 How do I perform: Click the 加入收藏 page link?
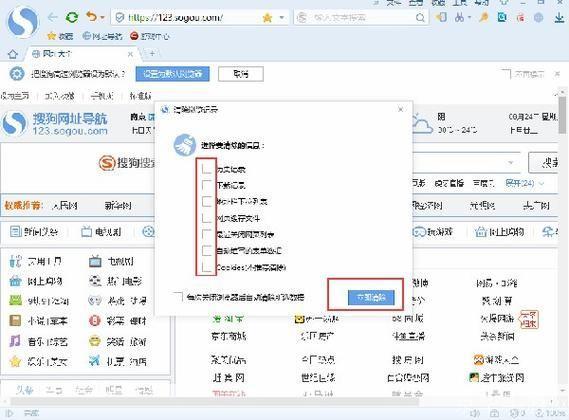59,95
